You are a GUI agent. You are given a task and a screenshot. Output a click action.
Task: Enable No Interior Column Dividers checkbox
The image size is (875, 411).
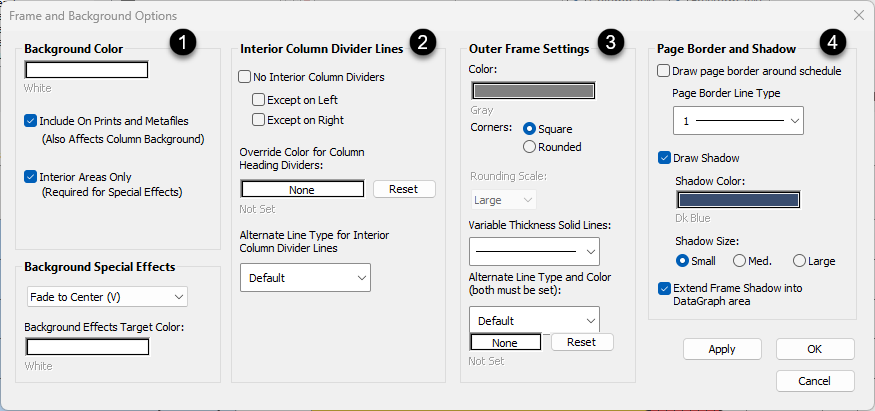tap(245, 77)
